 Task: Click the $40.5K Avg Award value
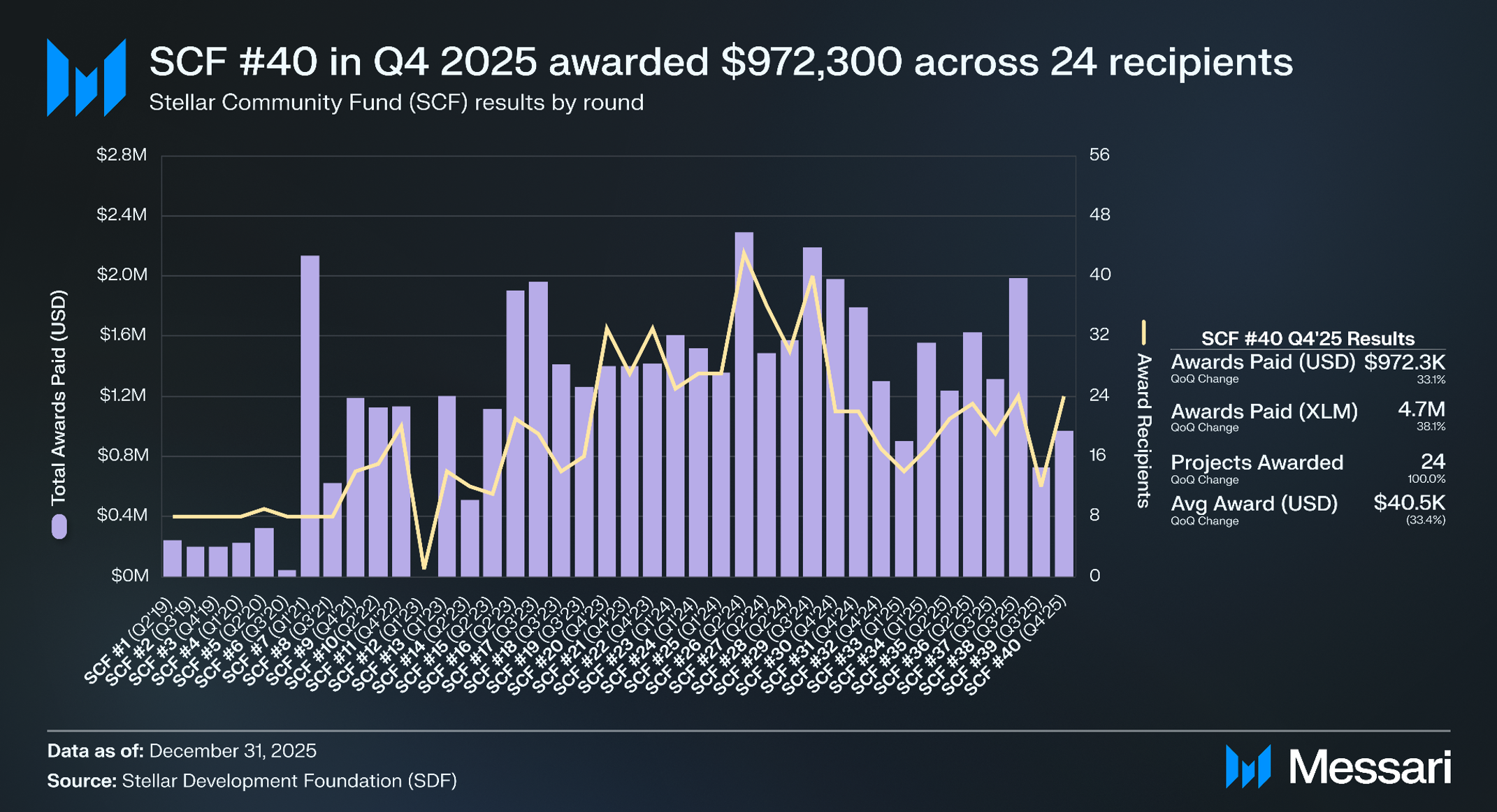(1409, 502)
